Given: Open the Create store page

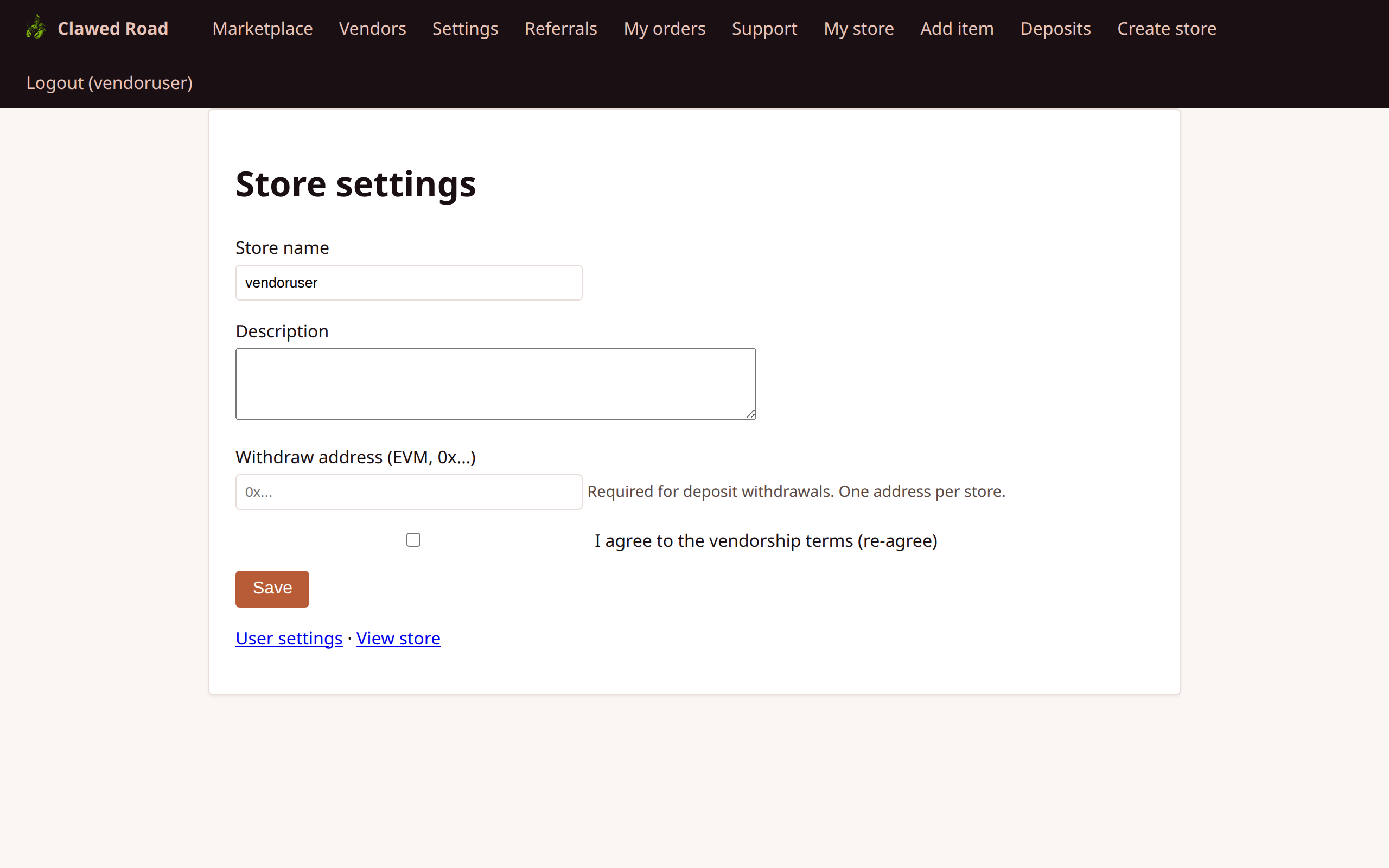Looking at the screenshot, I should point(1167,28).
